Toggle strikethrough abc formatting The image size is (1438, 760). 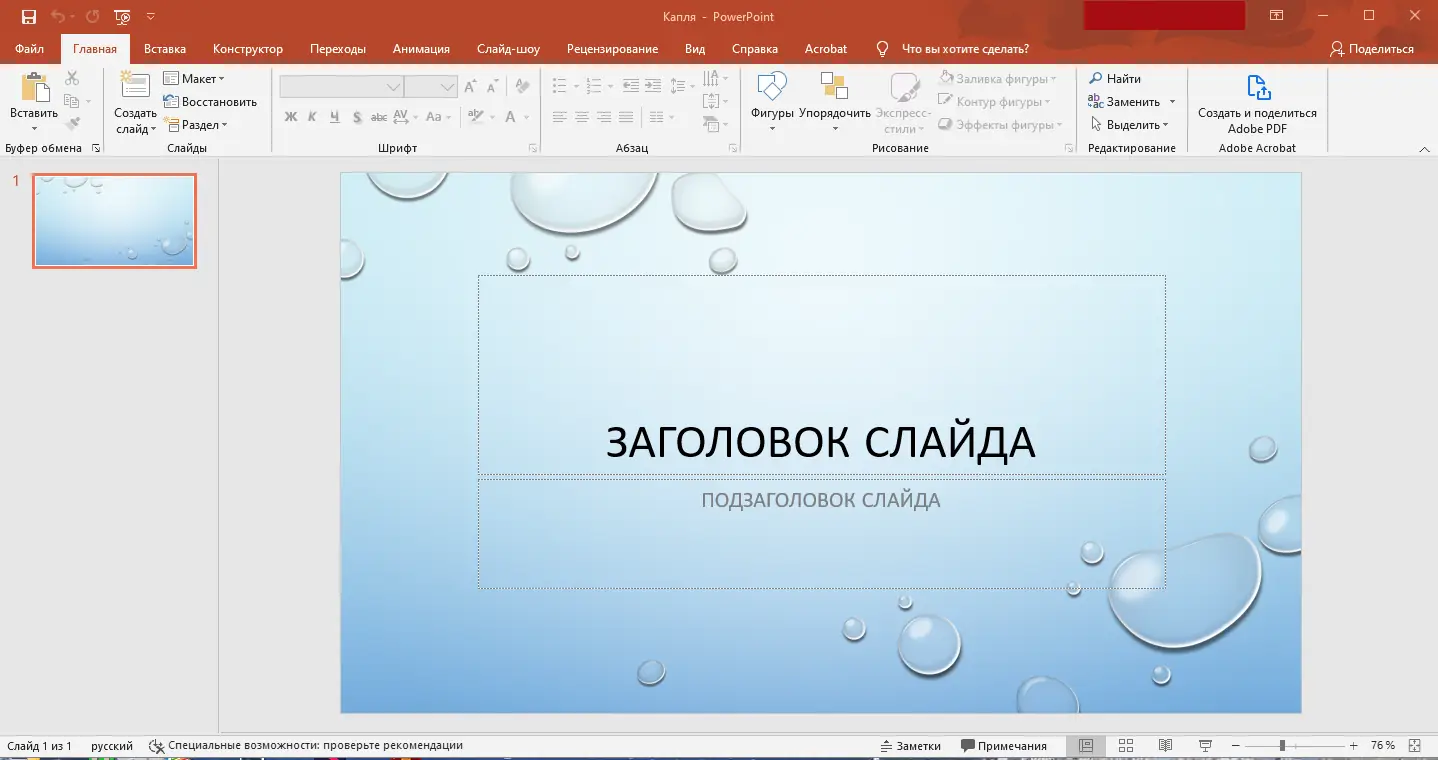(x=379, y=117)
